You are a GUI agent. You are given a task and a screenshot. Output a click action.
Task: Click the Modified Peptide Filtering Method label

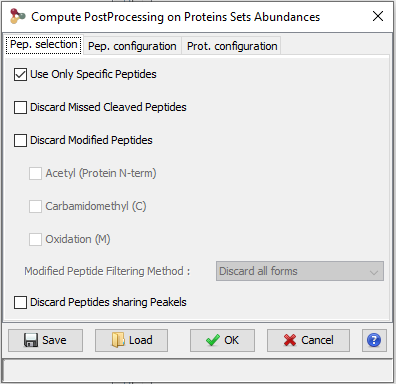107,271
